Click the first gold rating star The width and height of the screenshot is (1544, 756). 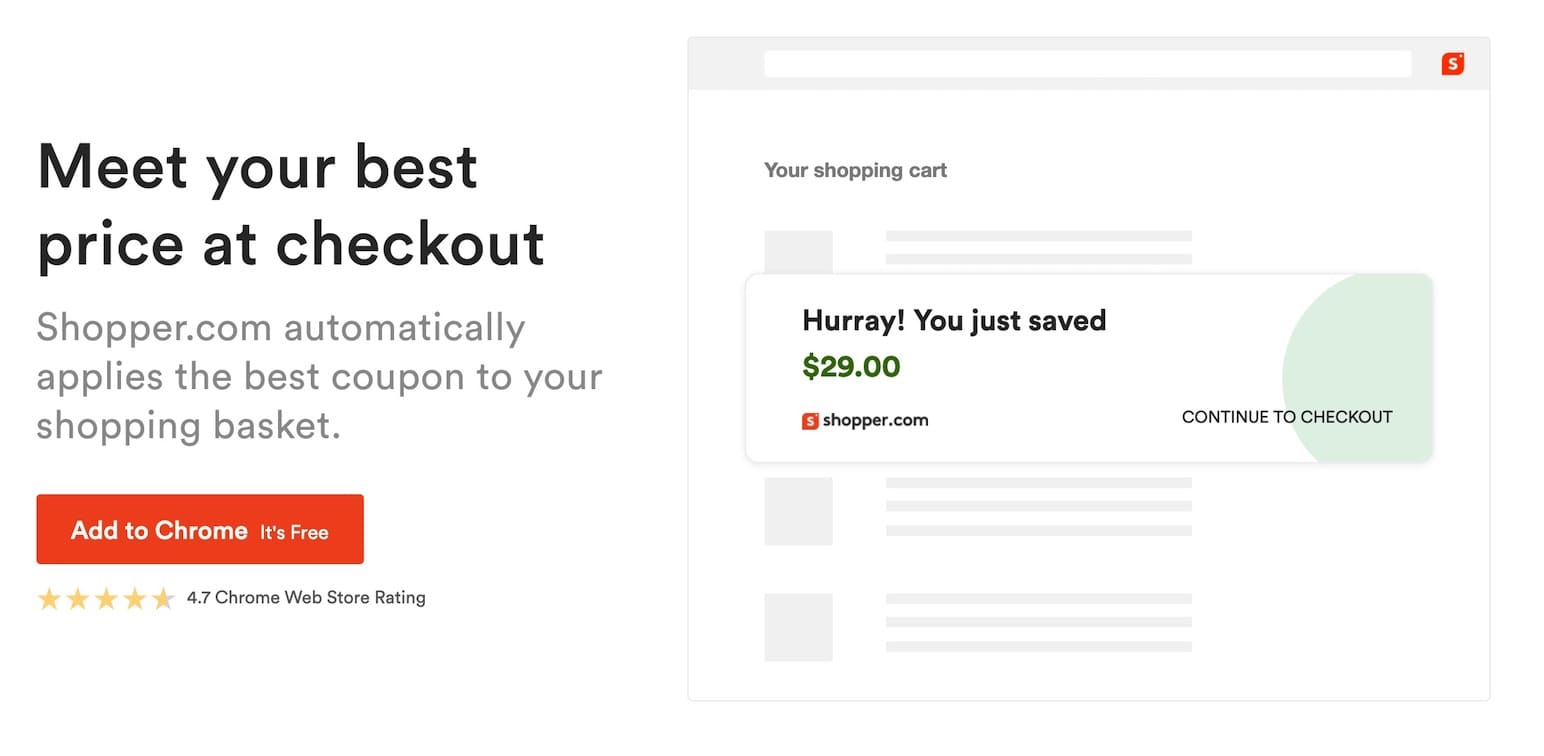click(x=49, y=599)
